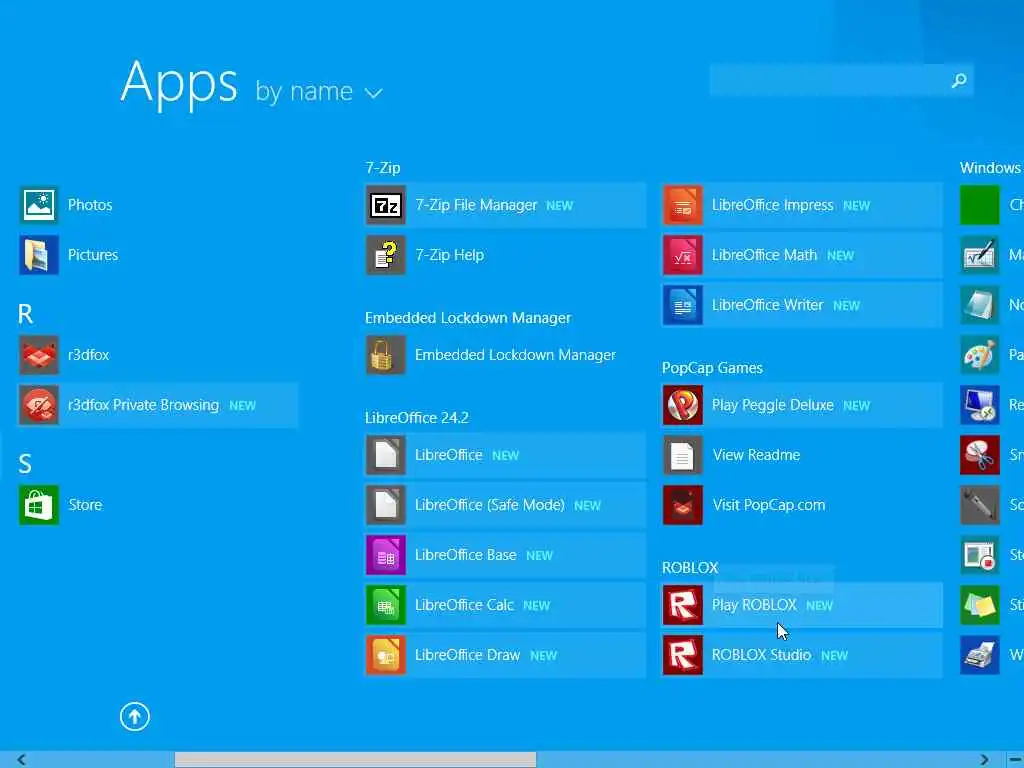The height and width of the screenshot is (768, 1024).
Task: Click the 'View Readme' label
Action: [x=756, y=455]
